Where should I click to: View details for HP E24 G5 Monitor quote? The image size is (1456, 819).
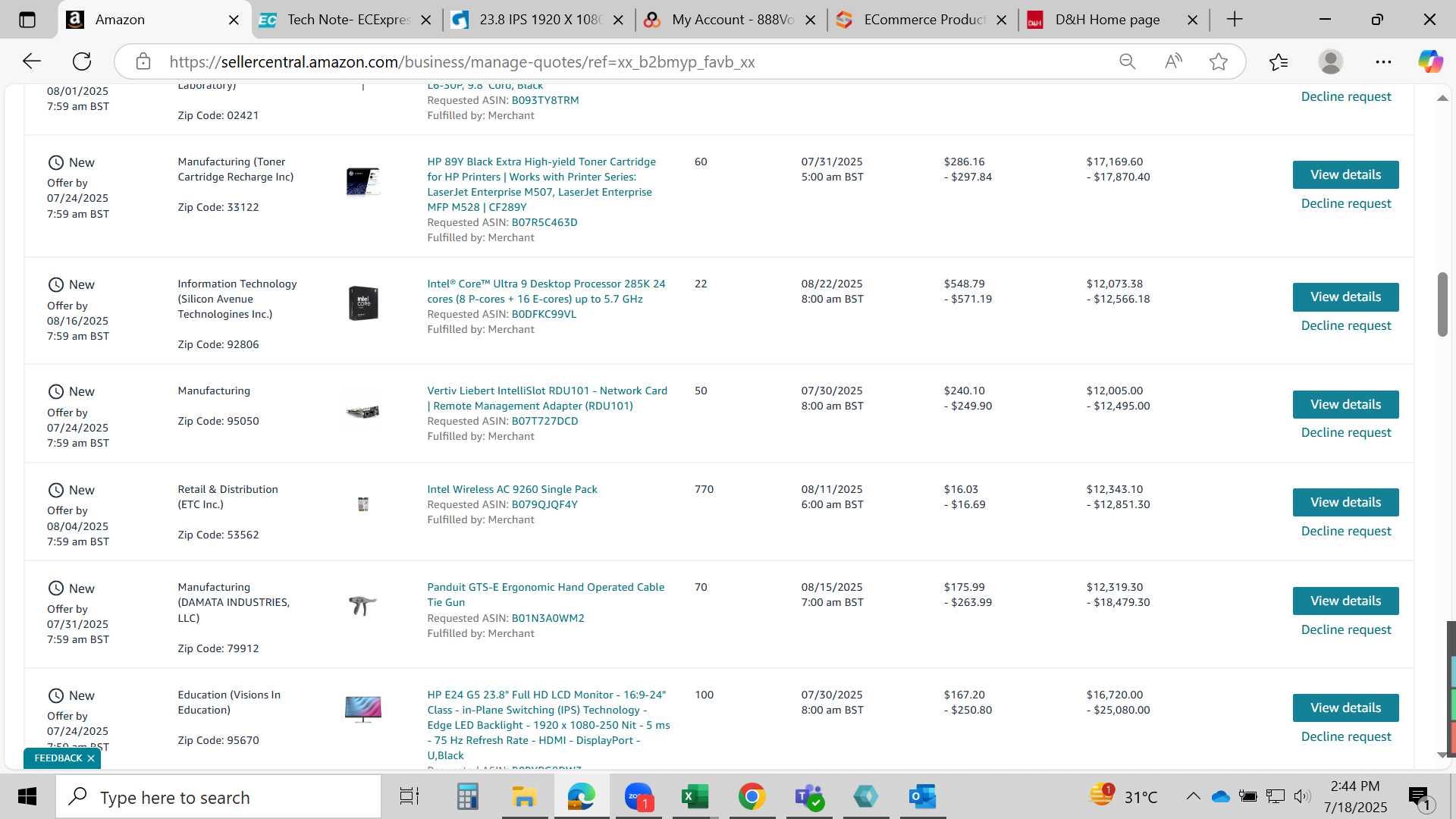pos(1345,708)
